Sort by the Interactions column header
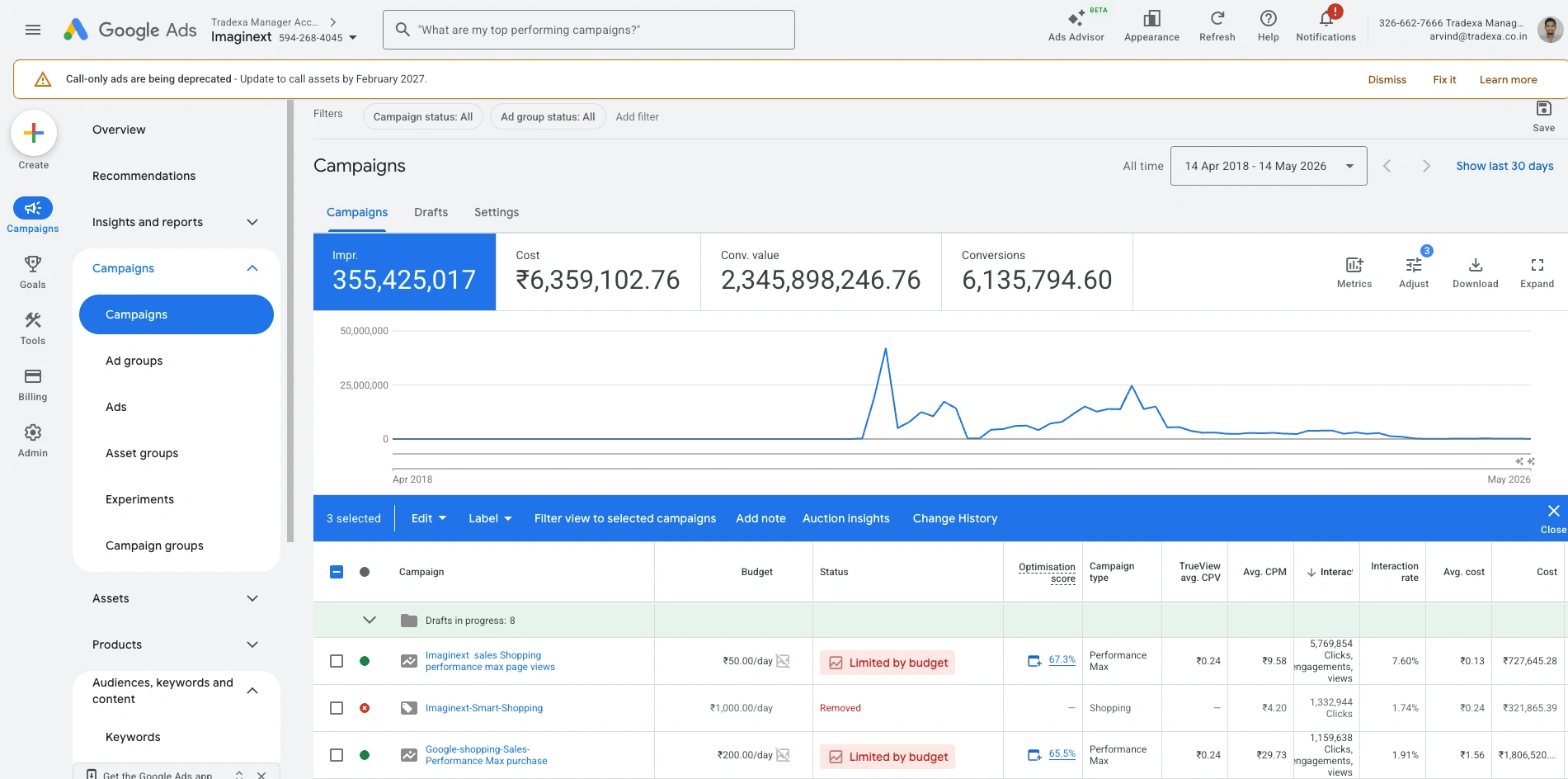The height and width of the screenshot is (779, 1568). [1330, 572]
